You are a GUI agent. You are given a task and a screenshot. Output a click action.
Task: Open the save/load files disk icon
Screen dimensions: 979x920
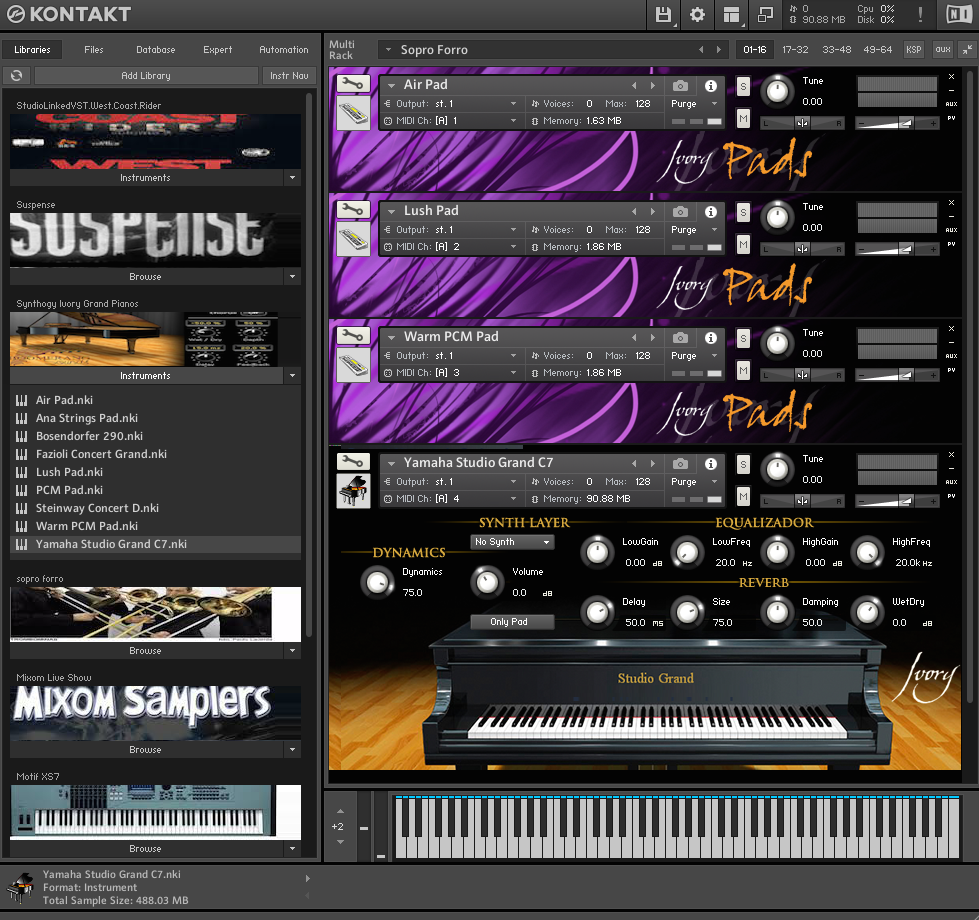coord(663,14)
